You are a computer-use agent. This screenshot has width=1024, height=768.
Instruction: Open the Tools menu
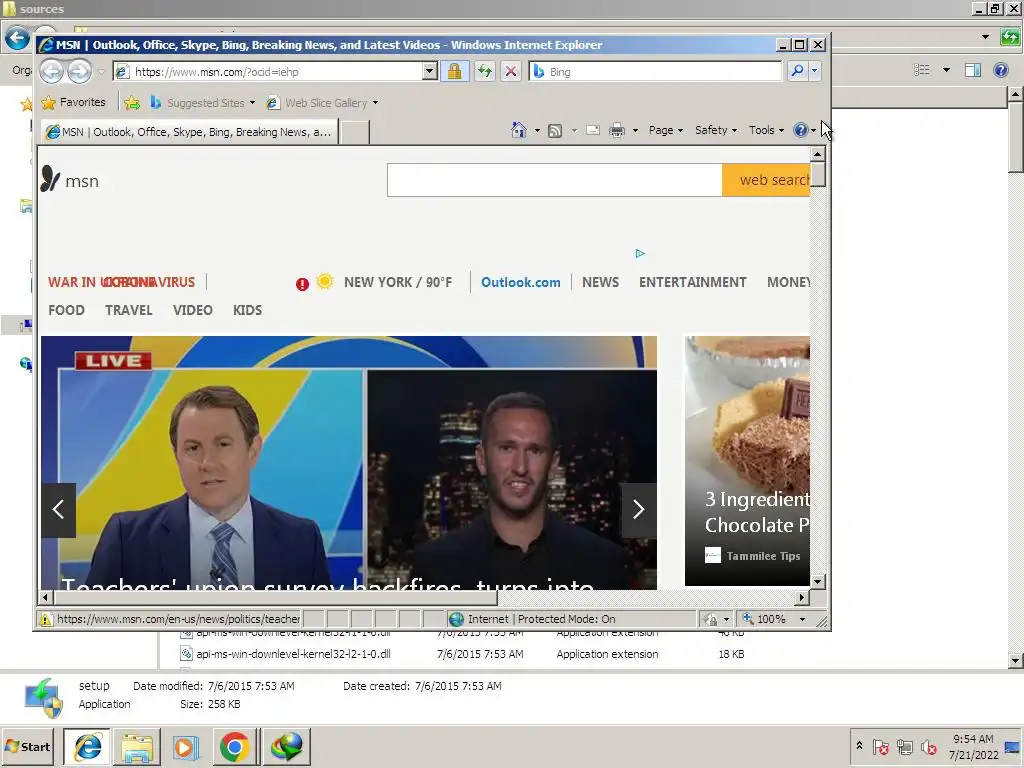pyautogui.click(x=766, y=130)
